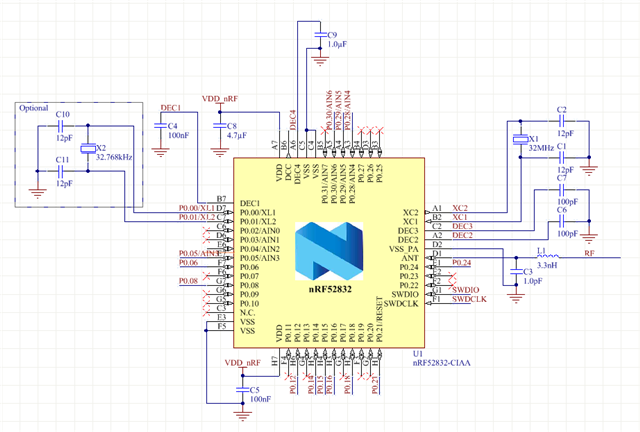Screen dimensions: 640x432
Task: Click the '100nF' value of C4
Action: [178, 135]
